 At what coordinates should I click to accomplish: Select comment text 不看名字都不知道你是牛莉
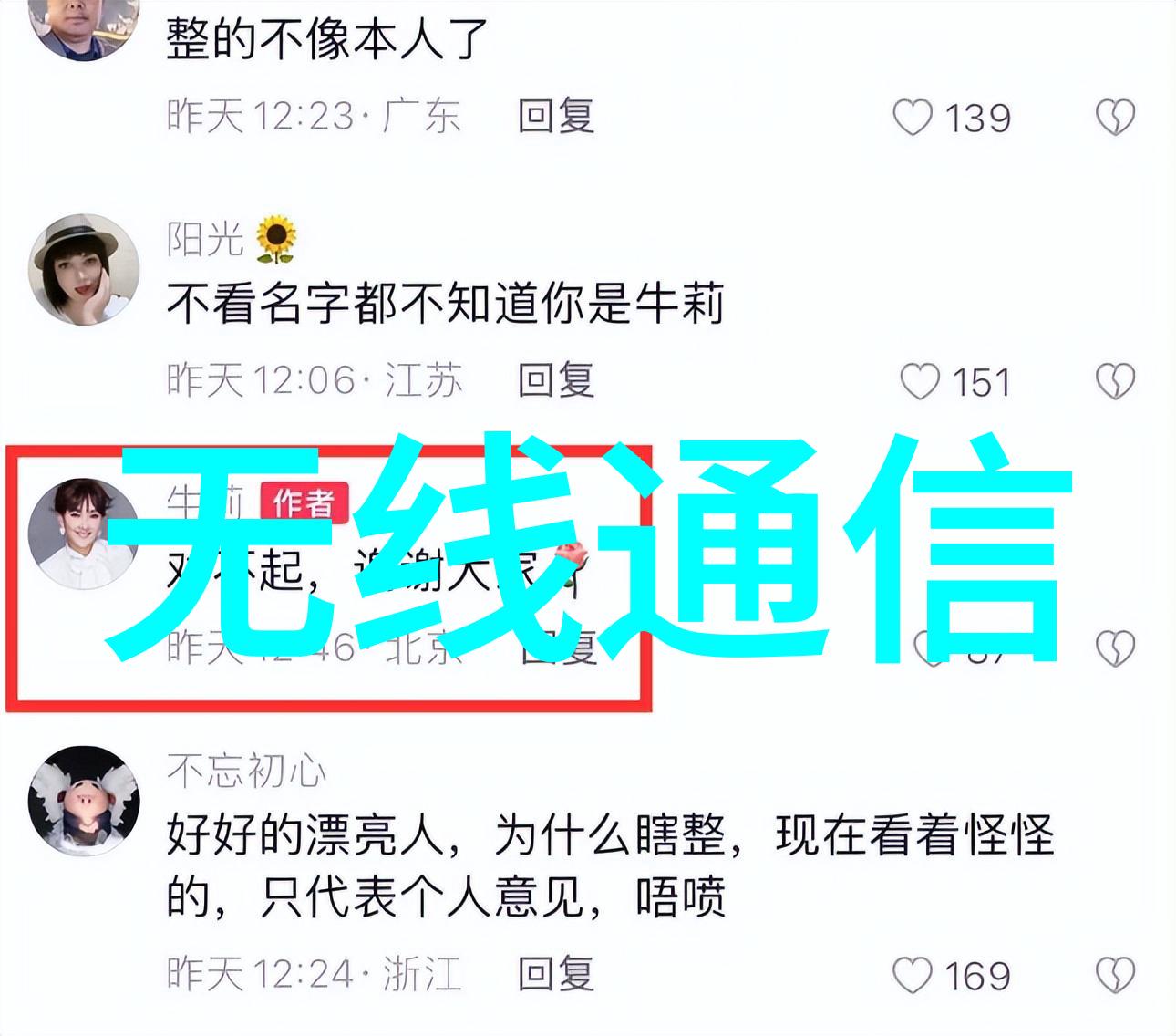445,304
